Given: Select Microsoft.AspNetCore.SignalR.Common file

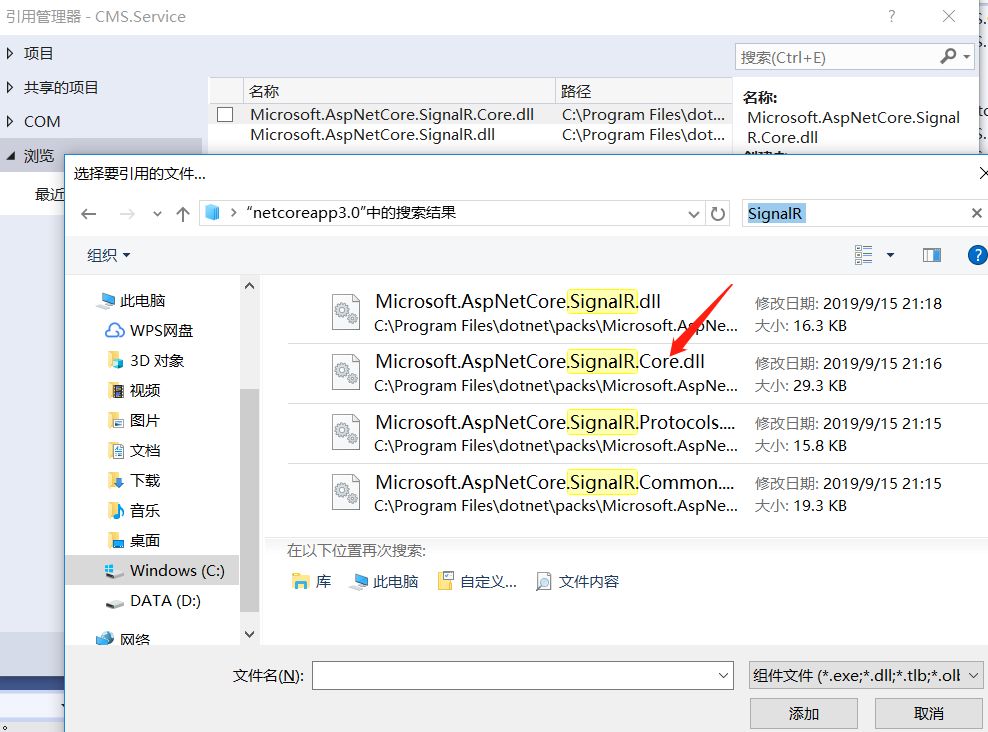Looking at the screenshot, I should pyautogui.click(x=636, y=493).
